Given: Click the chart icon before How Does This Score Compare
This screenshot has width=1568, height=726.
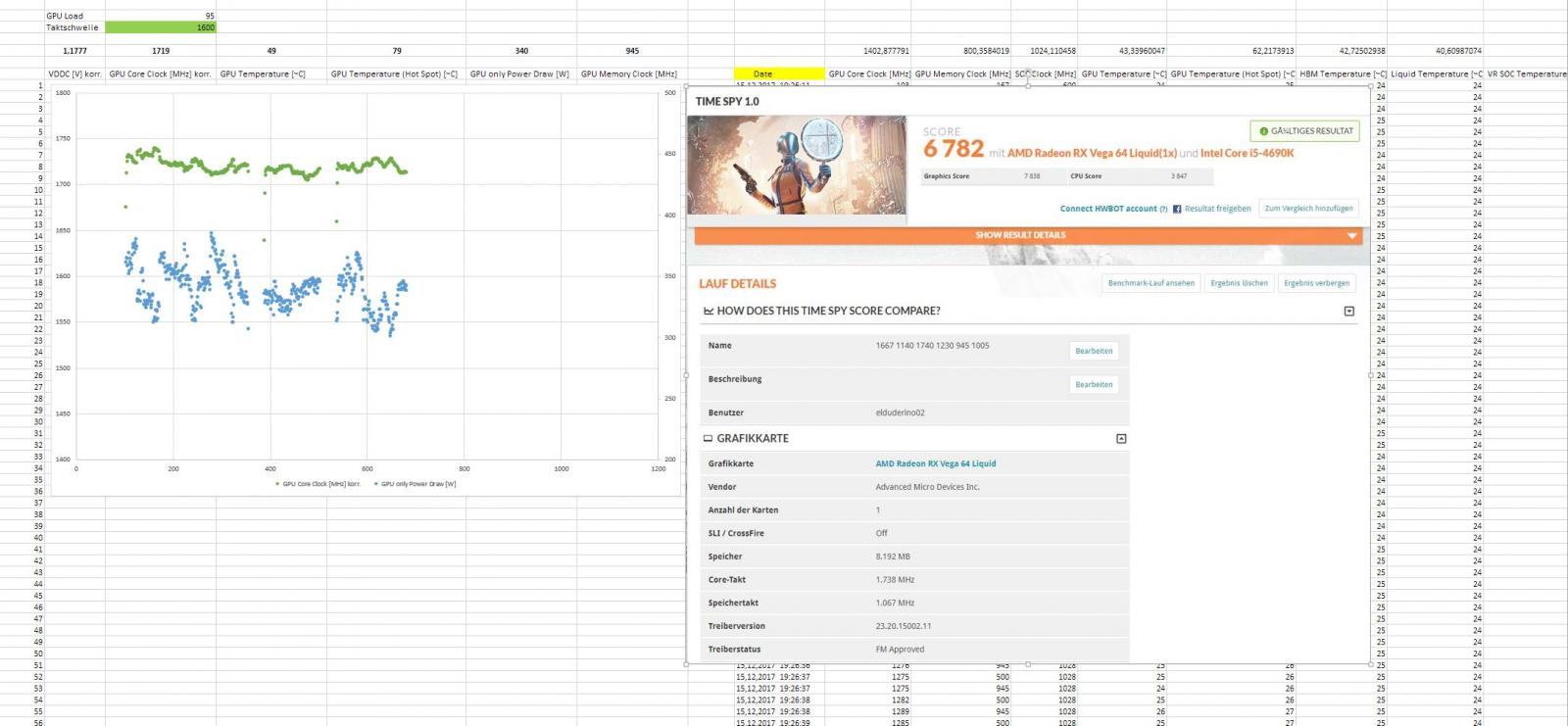Looking at the screenshot, I should 709,311.
